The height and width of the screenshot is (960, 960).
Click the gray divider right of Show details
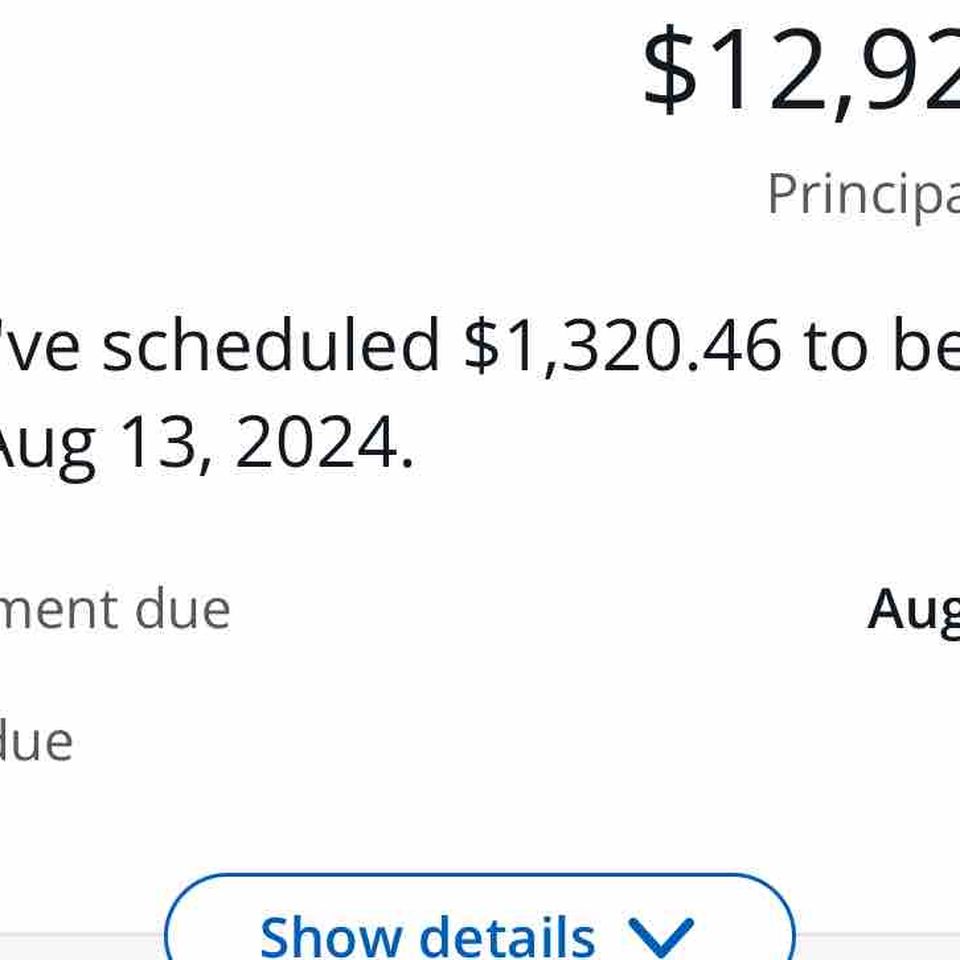click(x=878, y=947)
